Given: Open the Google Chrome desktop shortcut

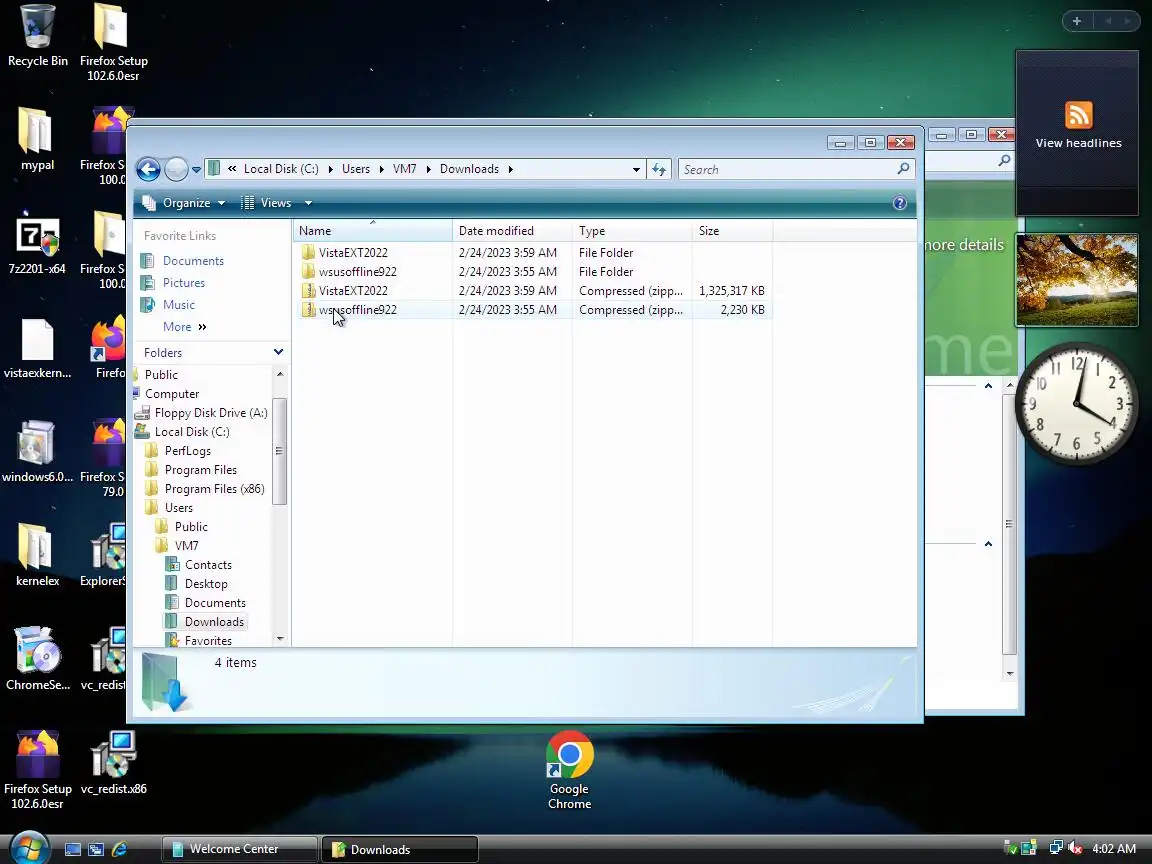Looking at the screenshot, I should 569,770.
